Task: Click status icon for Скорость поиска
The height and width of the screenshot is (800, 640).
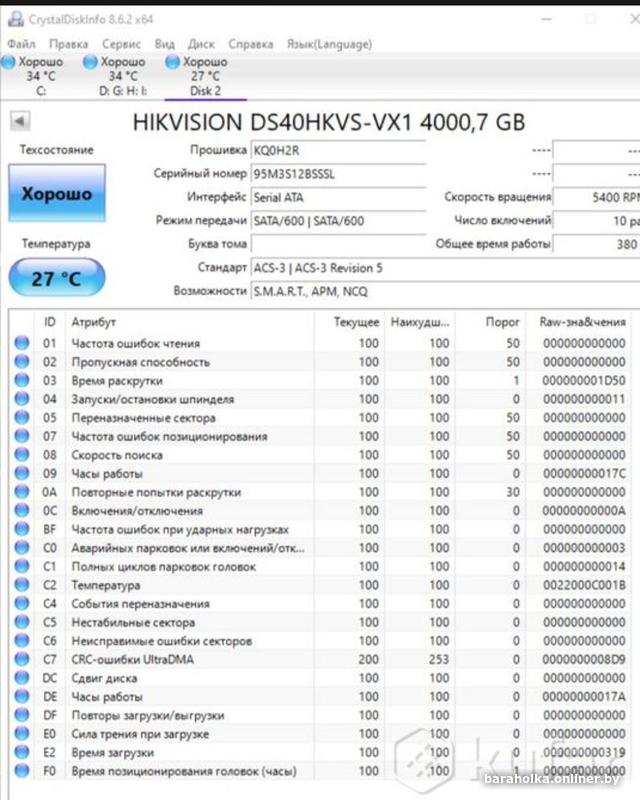Action: click(22, 455)
